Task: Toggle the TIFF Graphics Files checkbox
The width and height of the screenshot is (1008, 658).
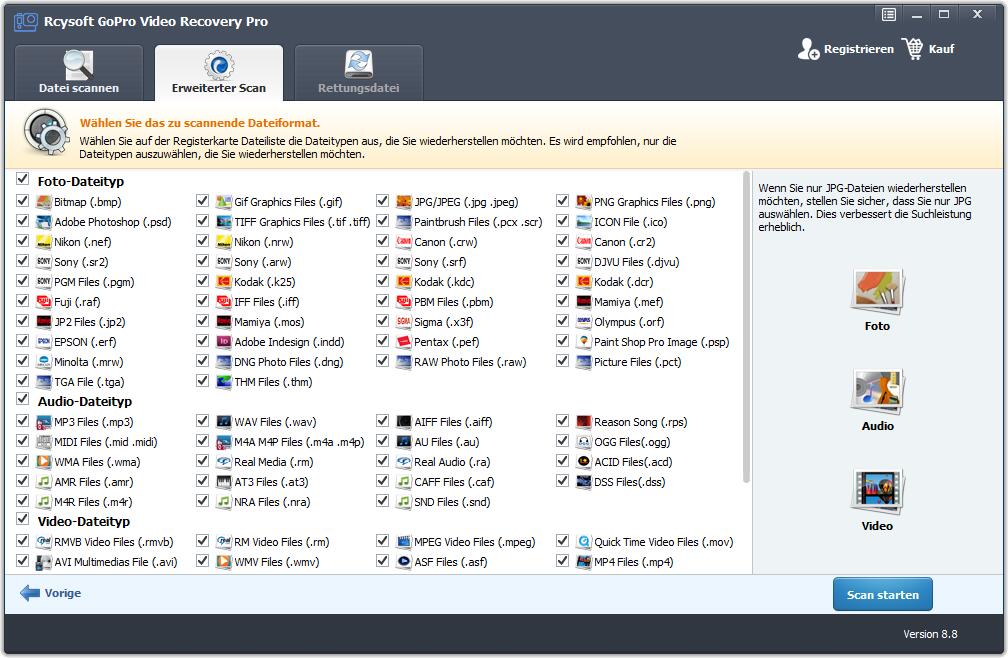Action: 202,220
